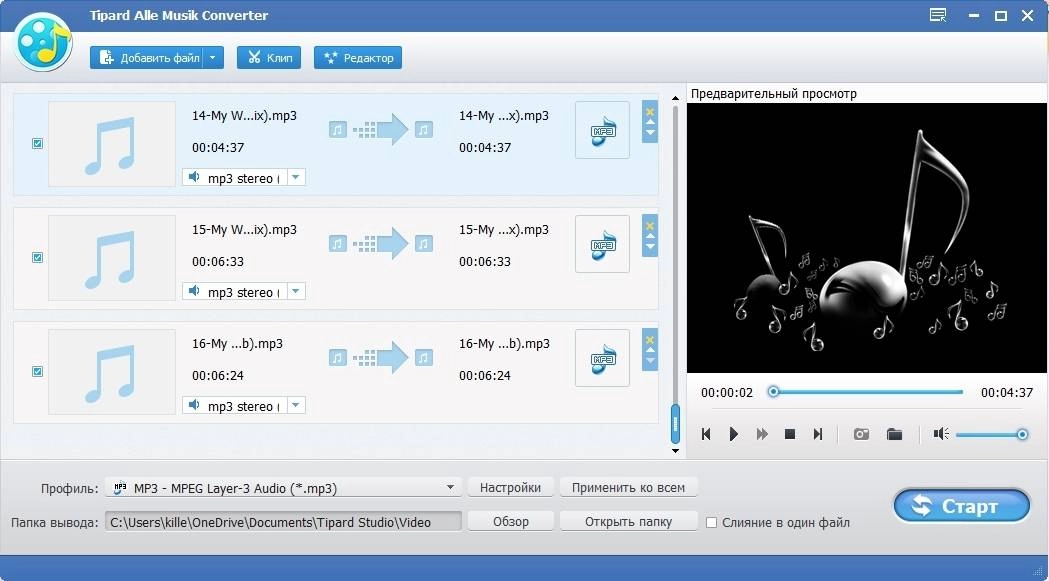Skip to next track in preview
1049x581 pixels.
click(818, 434)
